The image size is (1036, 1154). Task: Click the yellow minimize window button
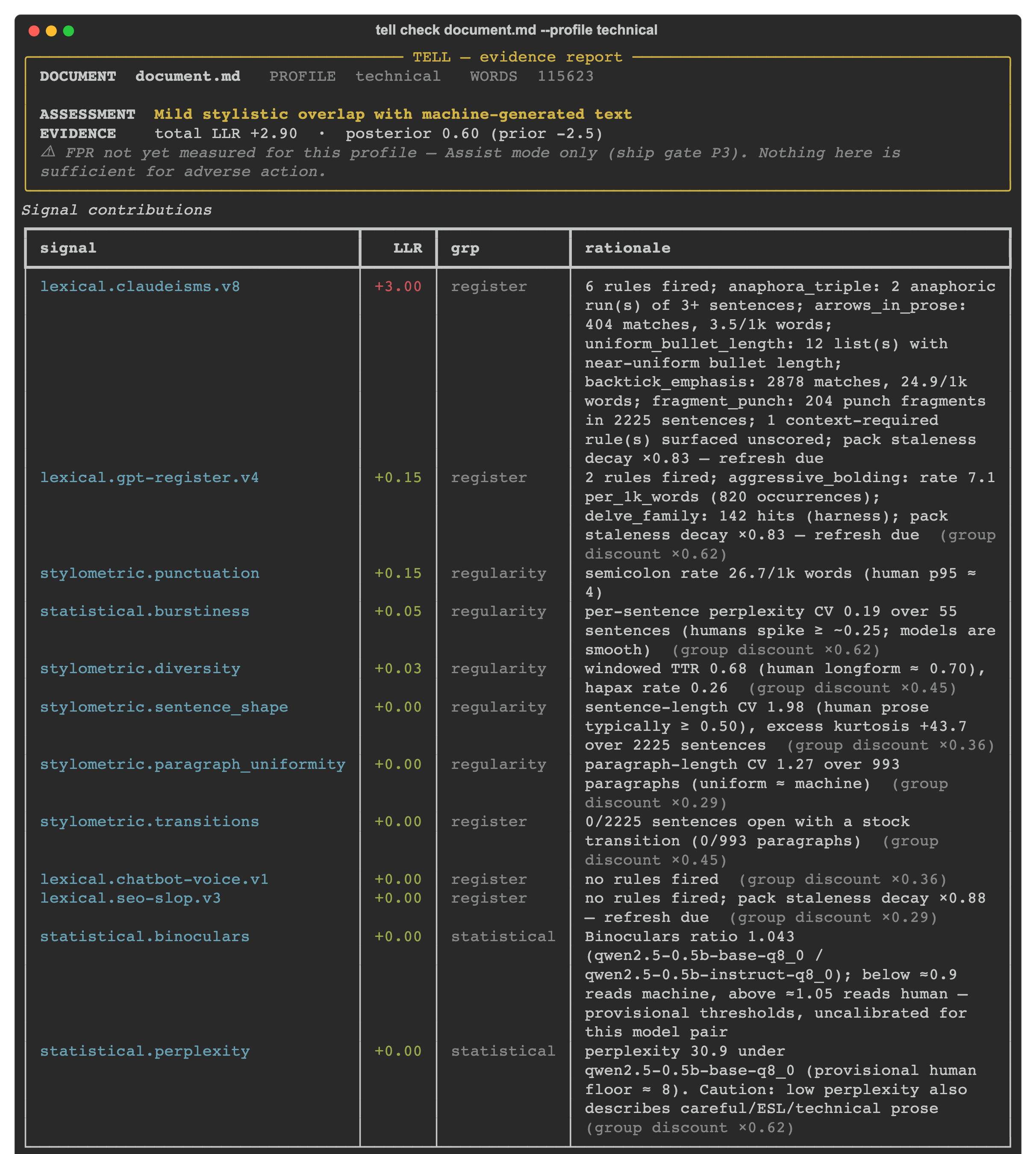(x=51, y=31)
